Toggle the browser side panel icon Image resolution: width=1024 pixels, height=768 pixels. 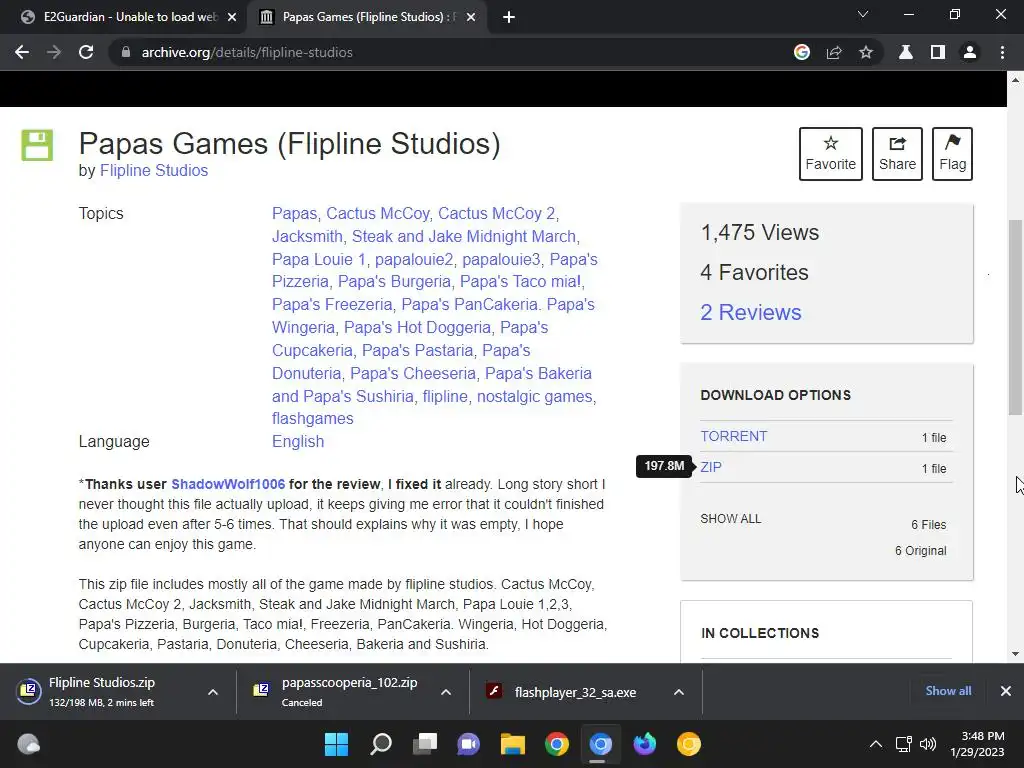coord(938,52)
